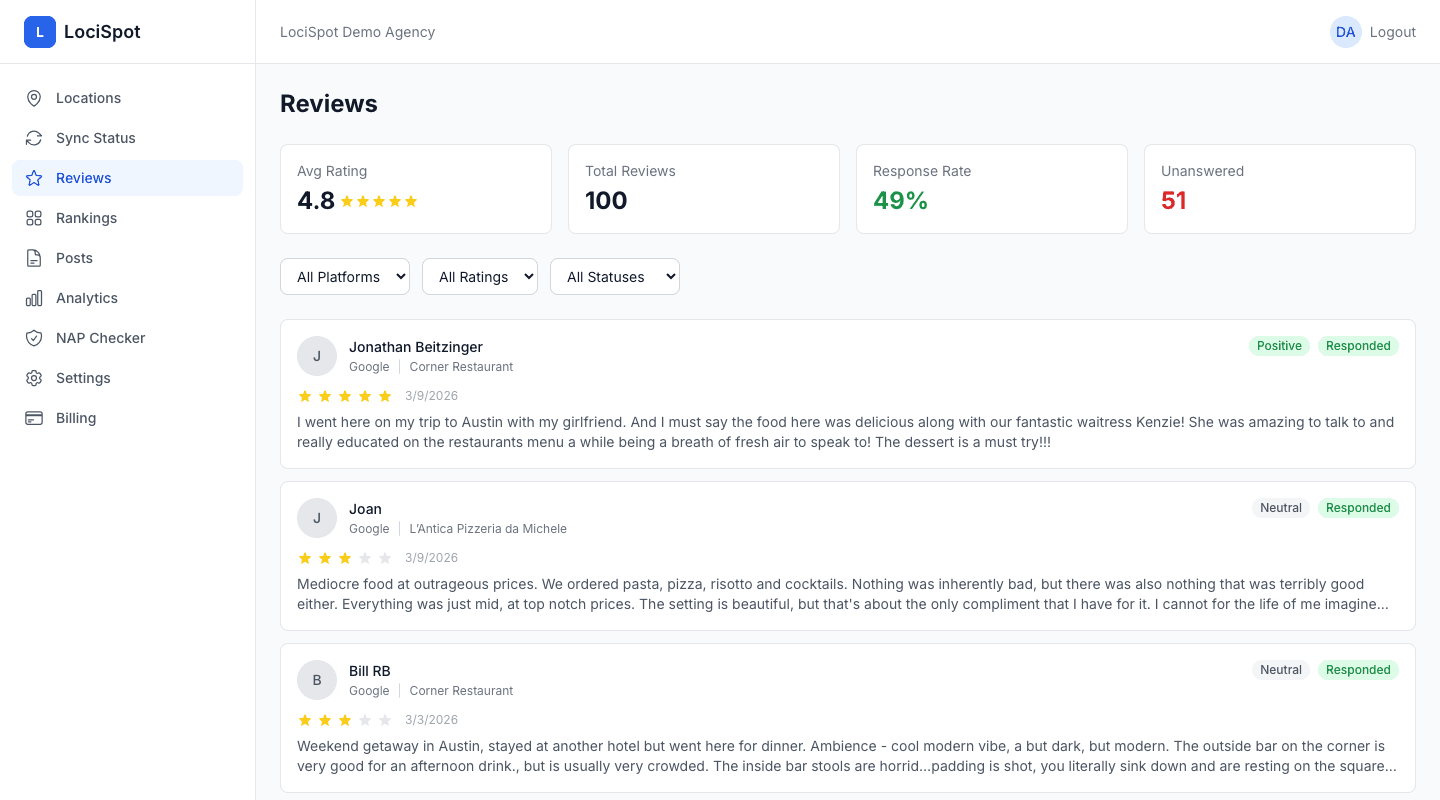This screenshot has height=800, width=1440.
Task: Select Sync Status in the navigation menu
Action: 95,138
